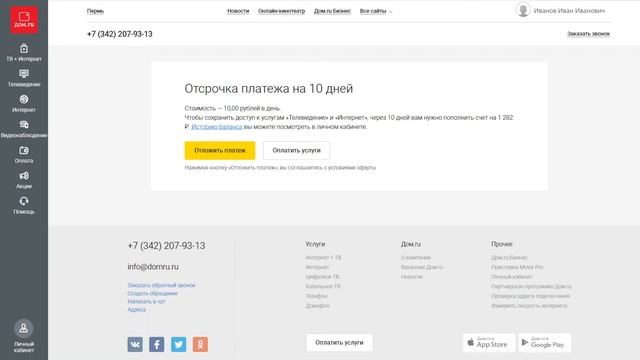Open footer Личный кабинет link under Прочее
Image resolution: width=640 pixels, height=360 pixels.
(512, 277)
